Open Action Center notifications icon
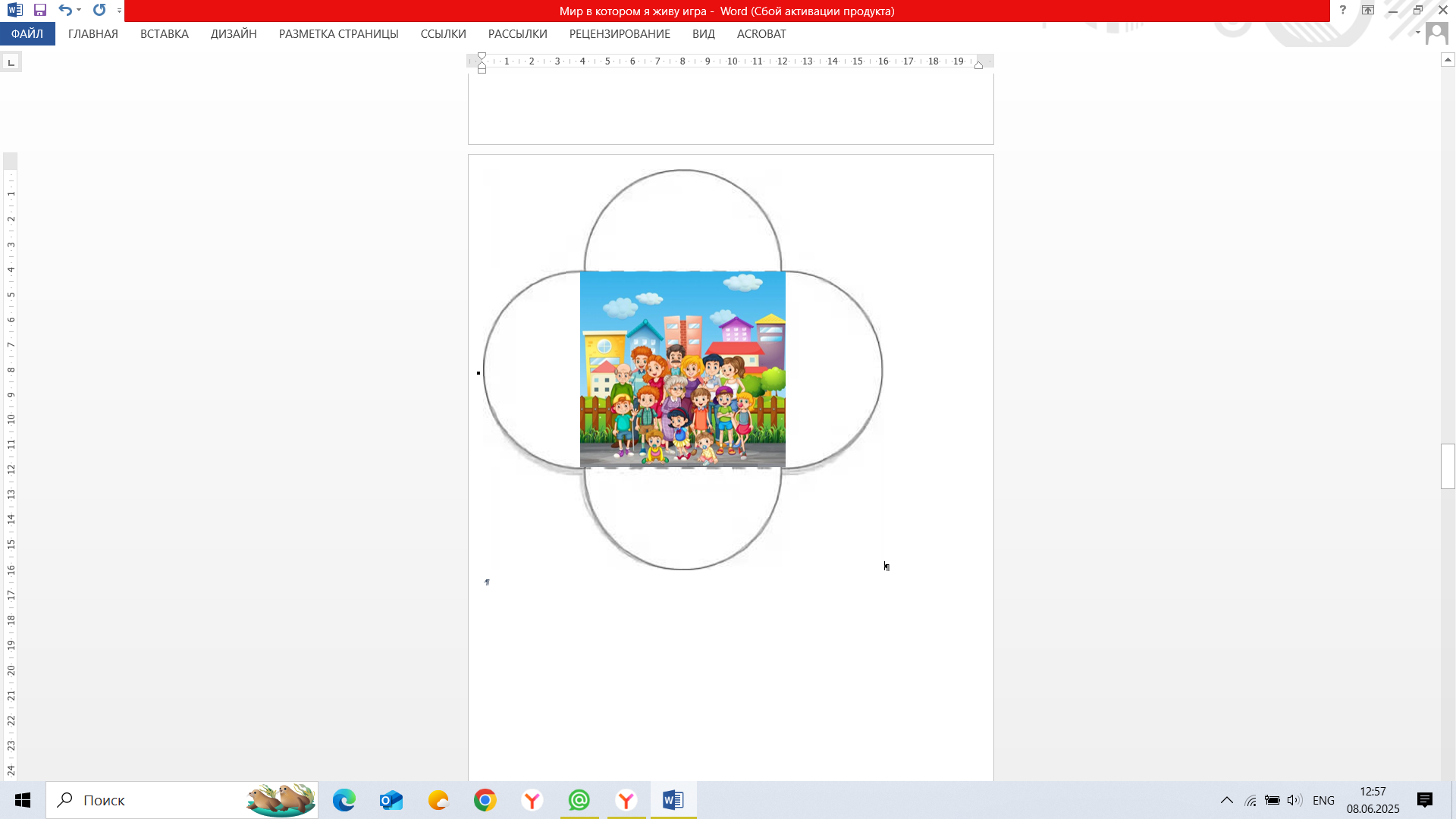Image resolution: width=1456 pixels, height=819 pixels. pos(1424,800)
